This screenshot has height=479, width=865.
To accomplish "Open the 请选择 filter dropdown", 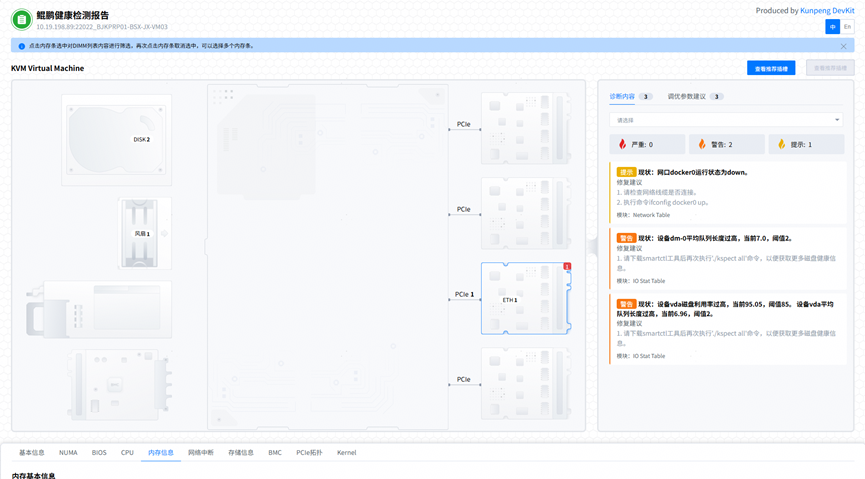I will click(726, 120).
